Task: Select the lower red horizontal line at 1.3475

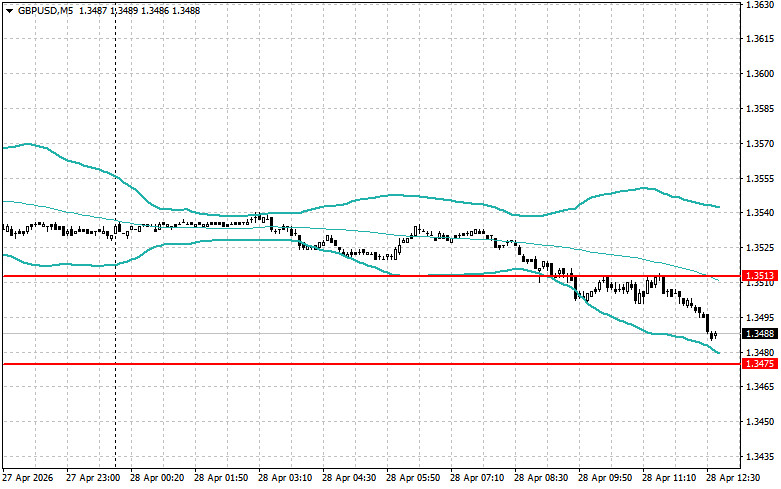Action: click(x=371, y=364)
